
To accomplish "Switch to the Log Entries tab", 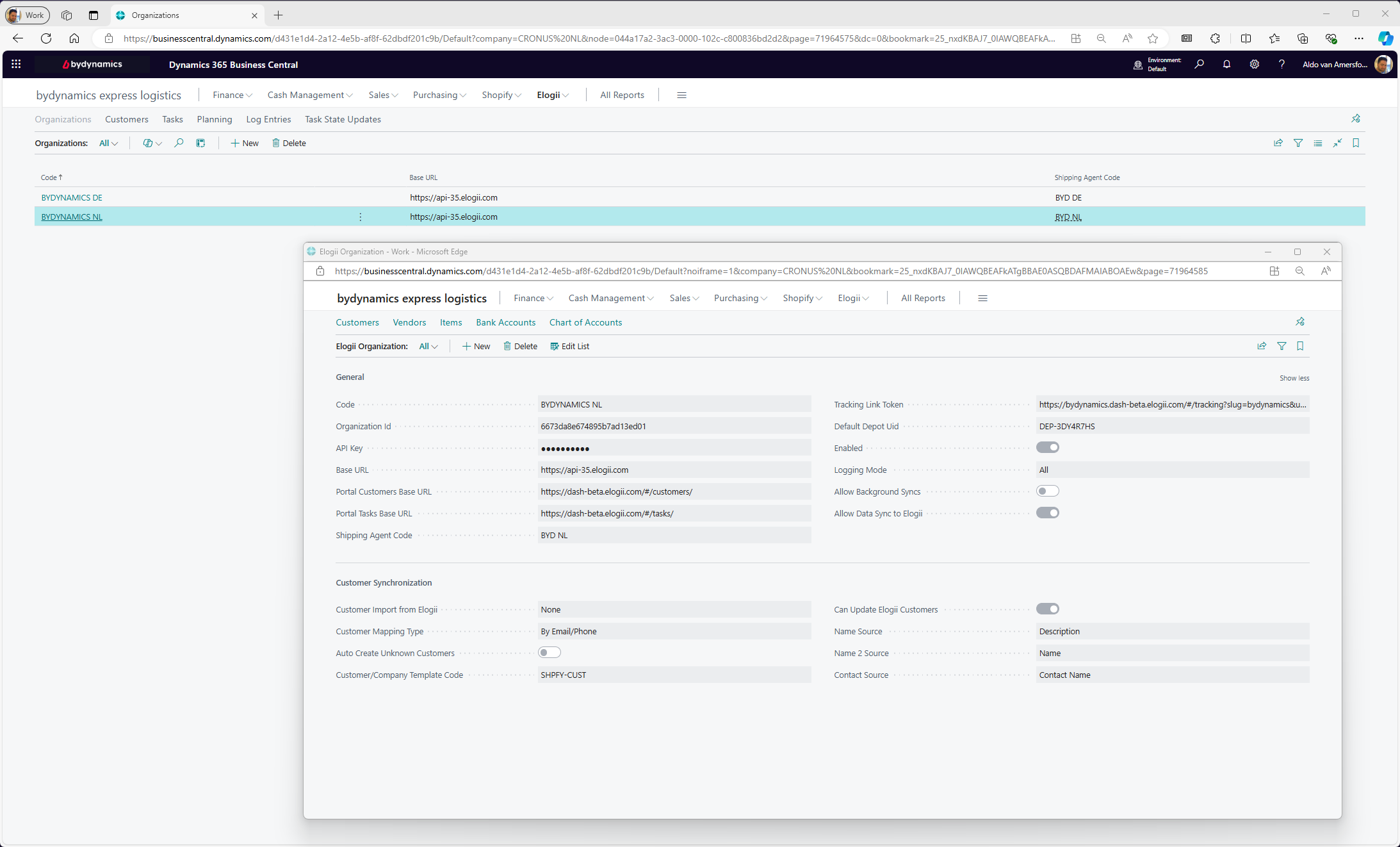I will tap(268, 119).
